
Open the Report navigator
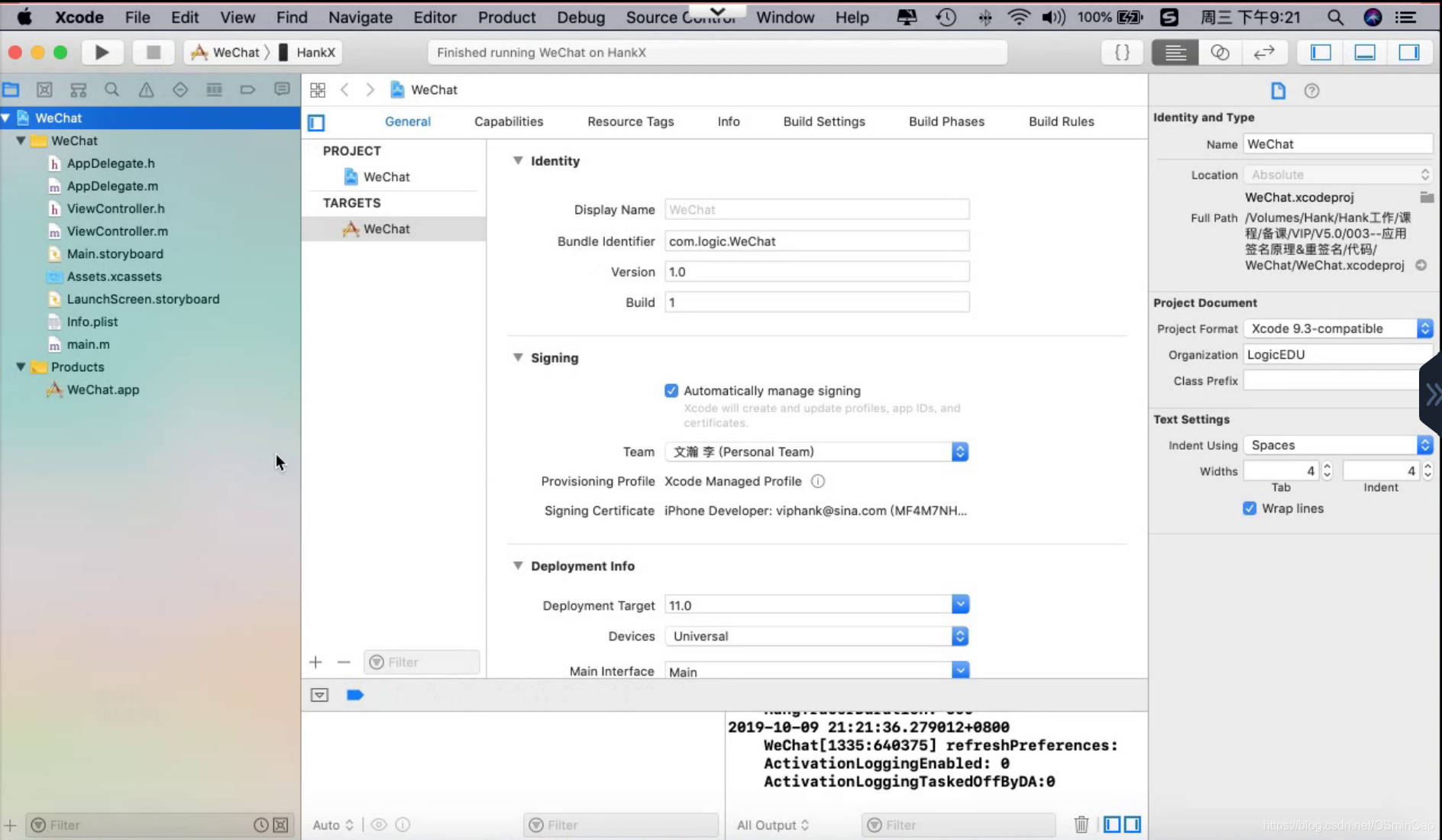282,89
